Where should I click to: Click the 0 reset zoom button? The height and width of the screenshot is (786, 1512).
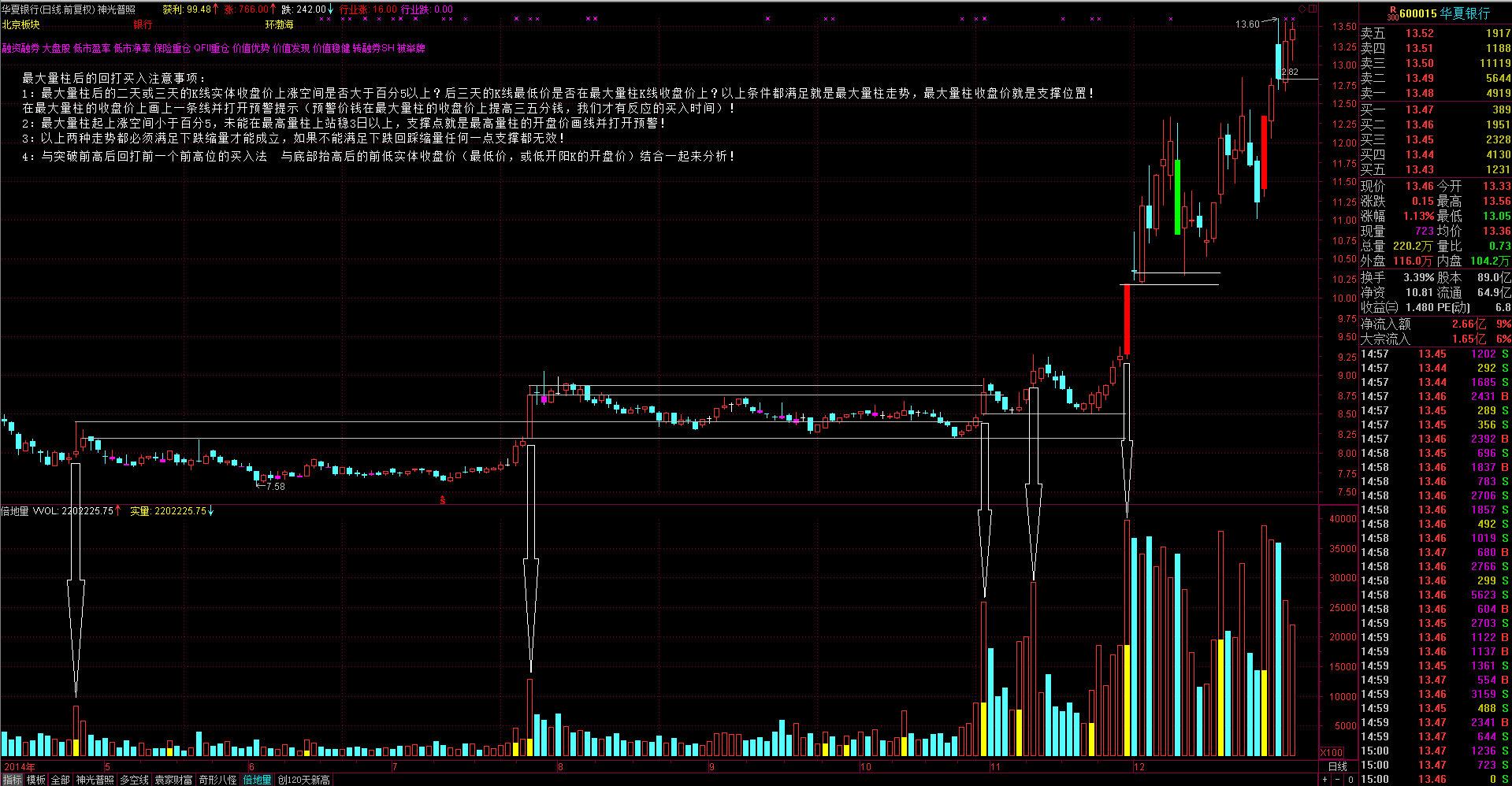click(1350, 779)
